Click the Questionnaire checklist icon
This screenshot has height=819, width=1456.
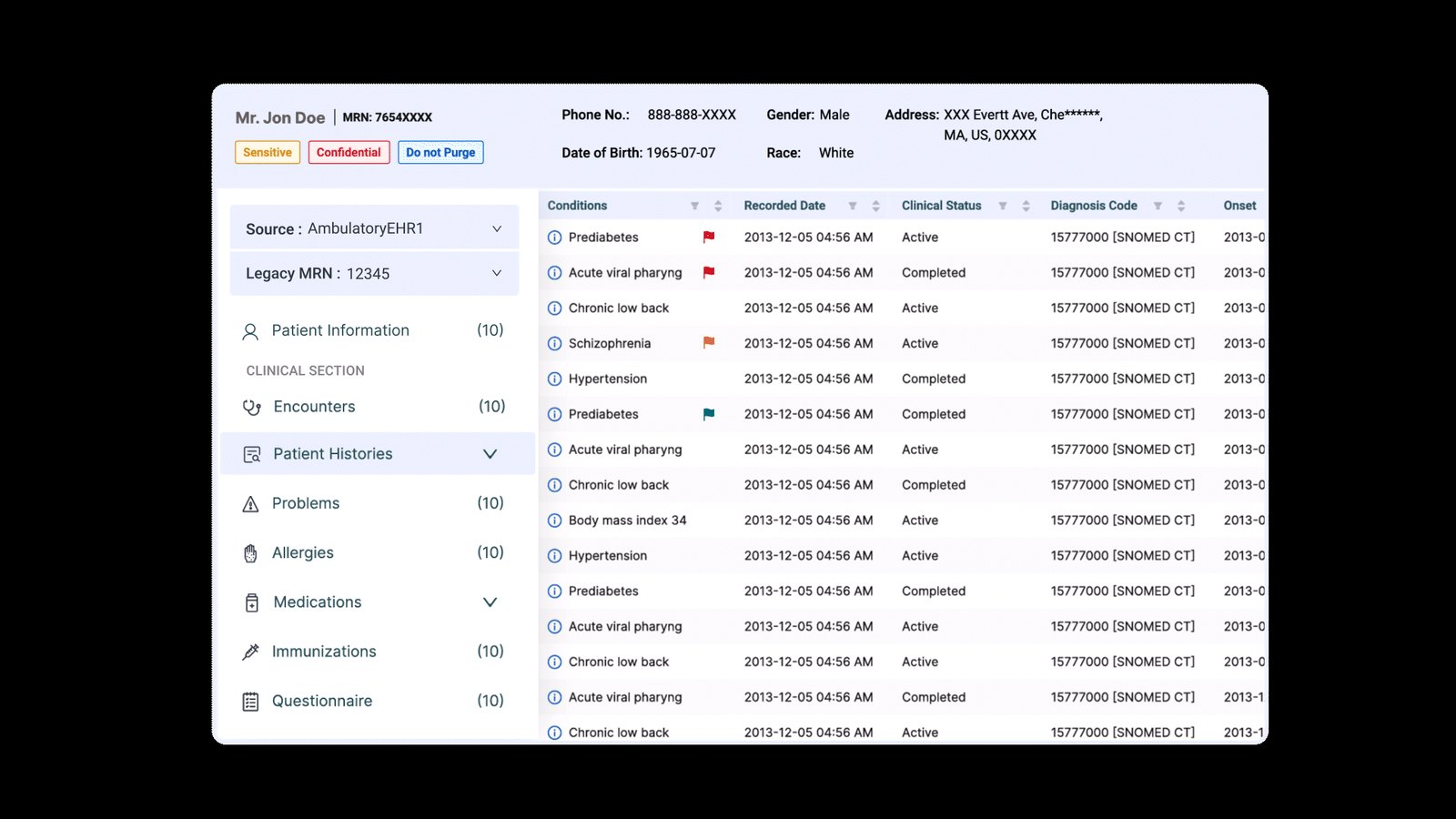coord(250,702)
